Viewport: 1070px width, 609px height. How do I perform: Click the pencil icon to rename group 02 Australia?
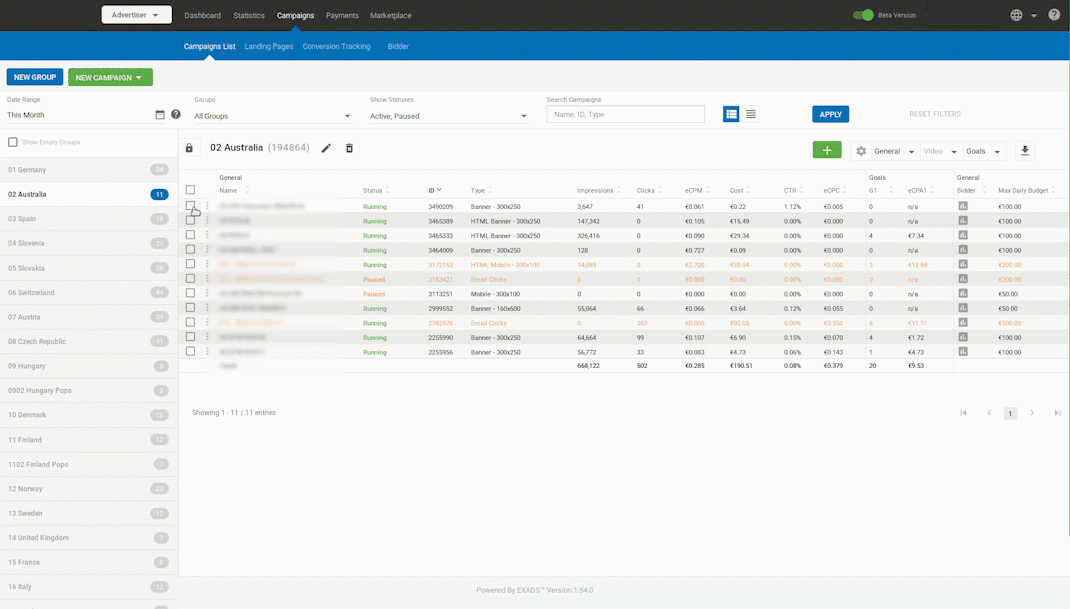pos(326,147)
